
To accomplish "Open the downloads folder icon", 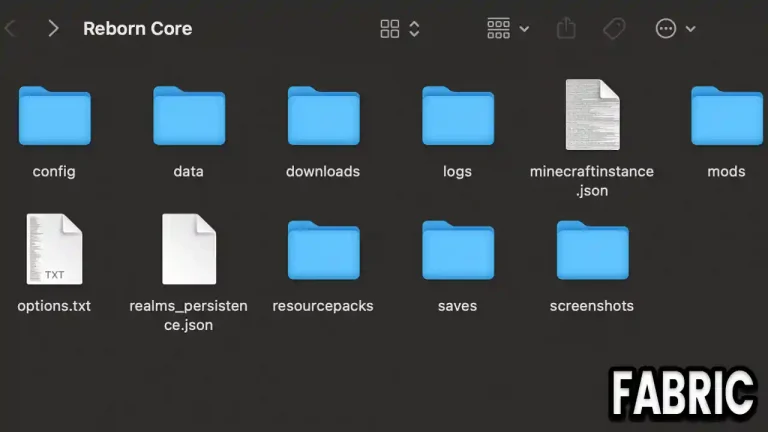I will pos(324,116).
